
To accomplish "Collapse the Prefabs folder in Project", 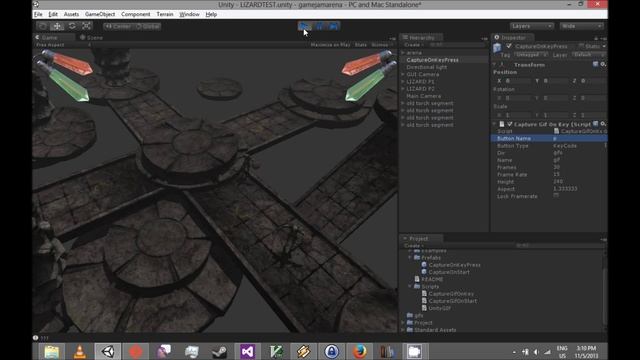I will pos(410,258).
